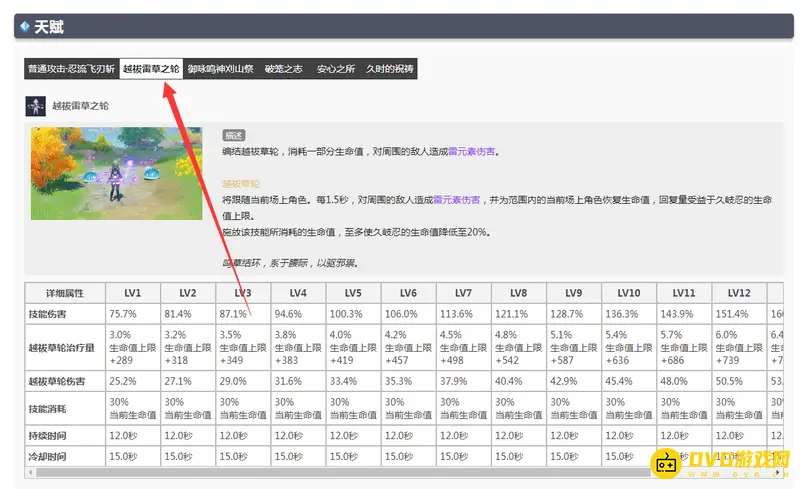Click the 详细属性 table header cell
800x489 pixels.
[64, 293]
